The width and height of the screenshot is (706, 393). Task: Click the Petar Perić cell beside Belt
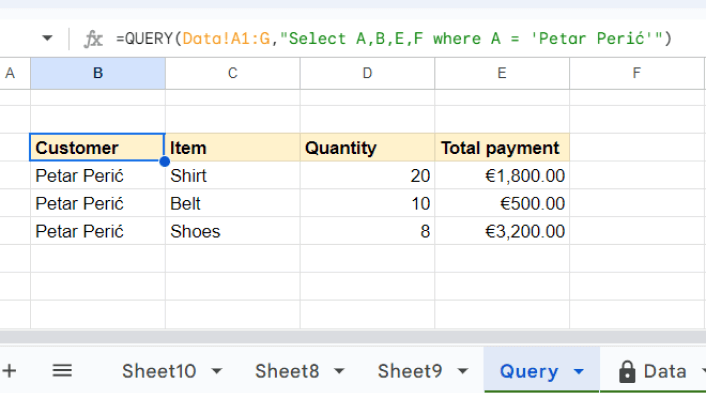point(98,203)
